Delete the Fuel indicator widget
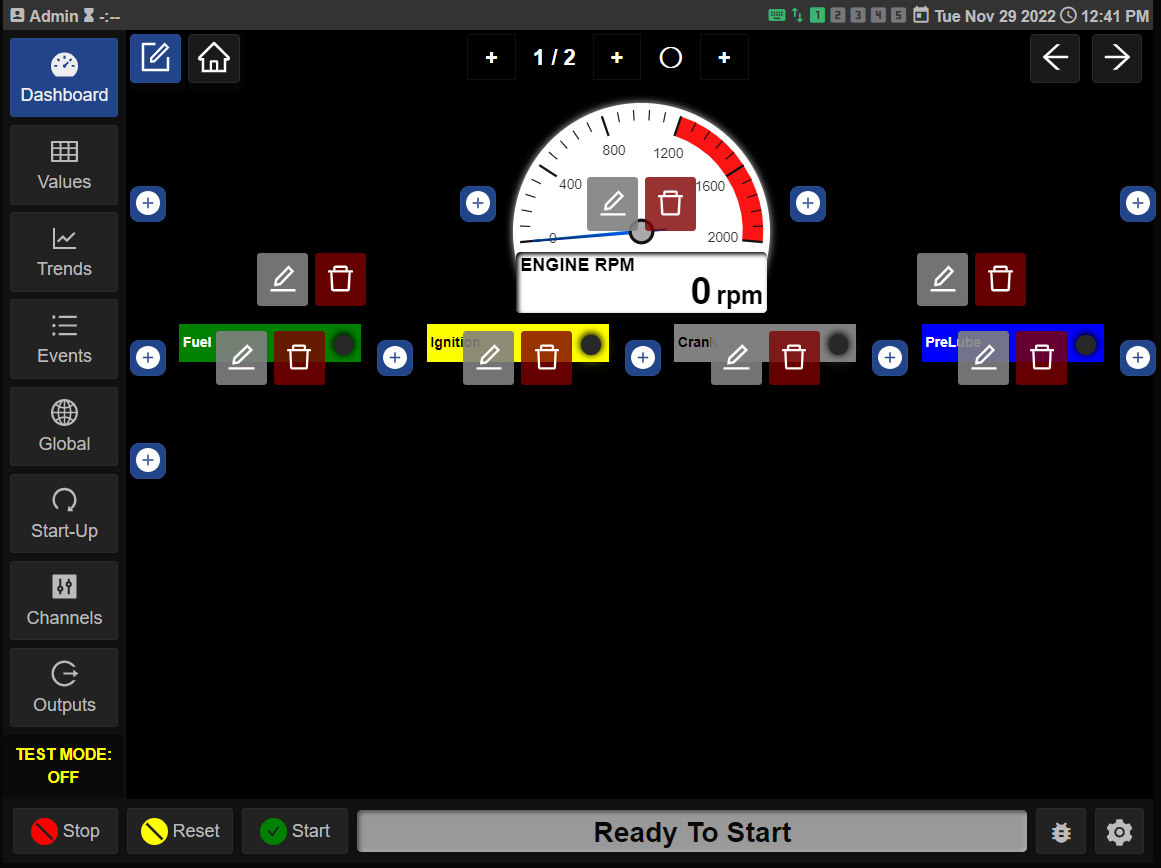This screenshot has width=1161, height=868. point(299,357)
